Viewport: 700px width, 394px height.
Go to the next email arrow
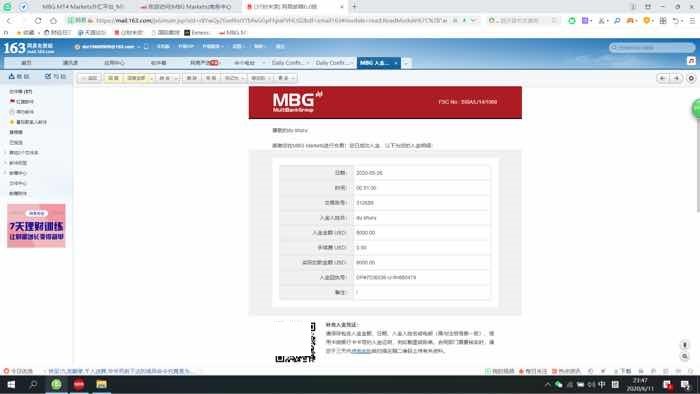[x=677, y=78]
